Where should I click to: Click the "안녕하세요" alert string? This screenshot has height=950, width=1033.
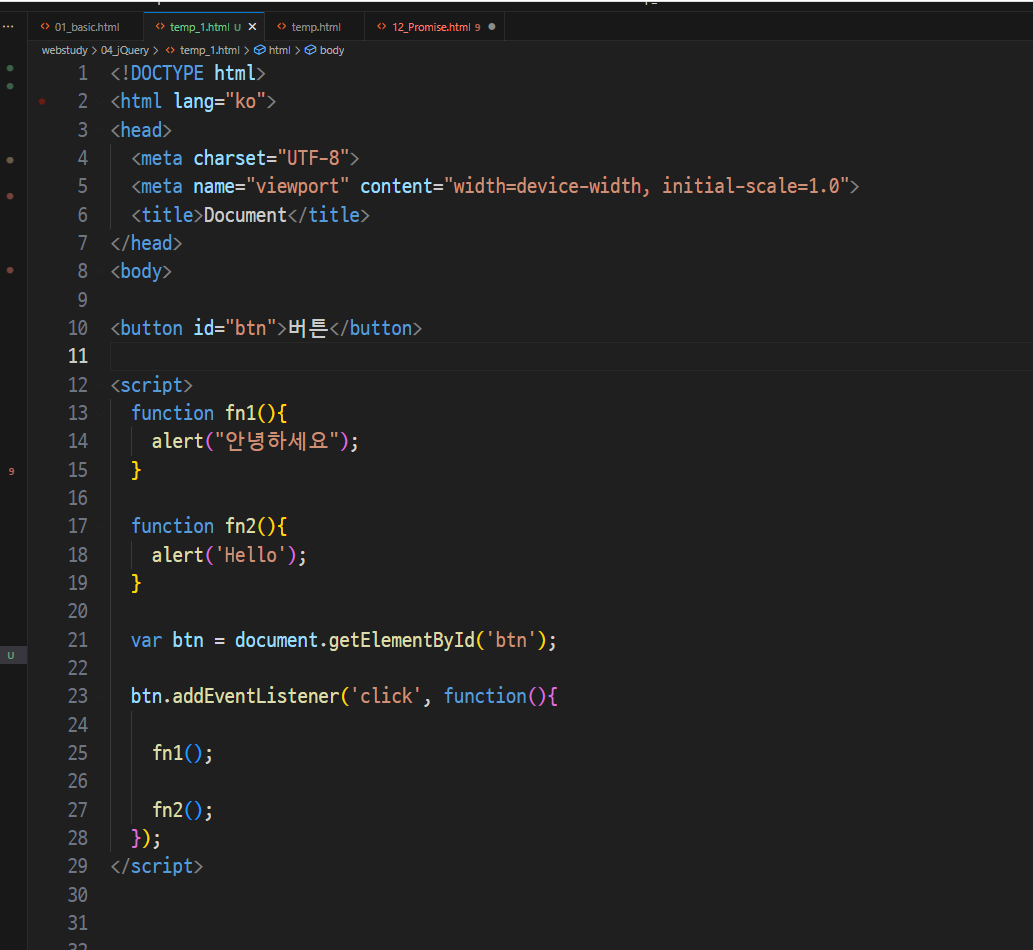[x=277, y=441]
